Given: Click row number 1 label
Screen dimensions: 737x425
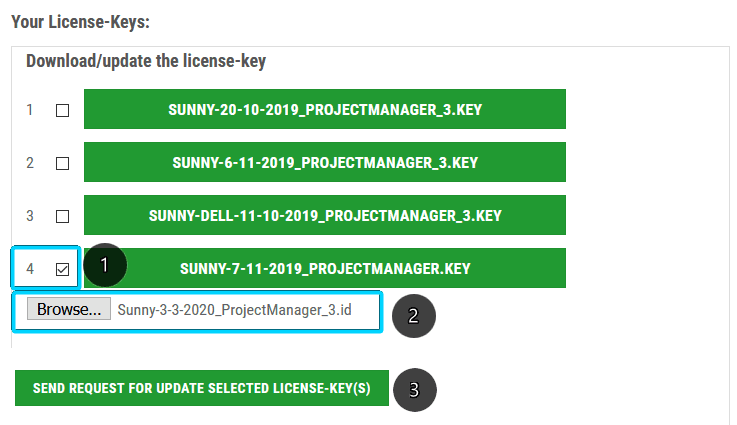Looking at the screenshot, I should (x=30, y=110).
